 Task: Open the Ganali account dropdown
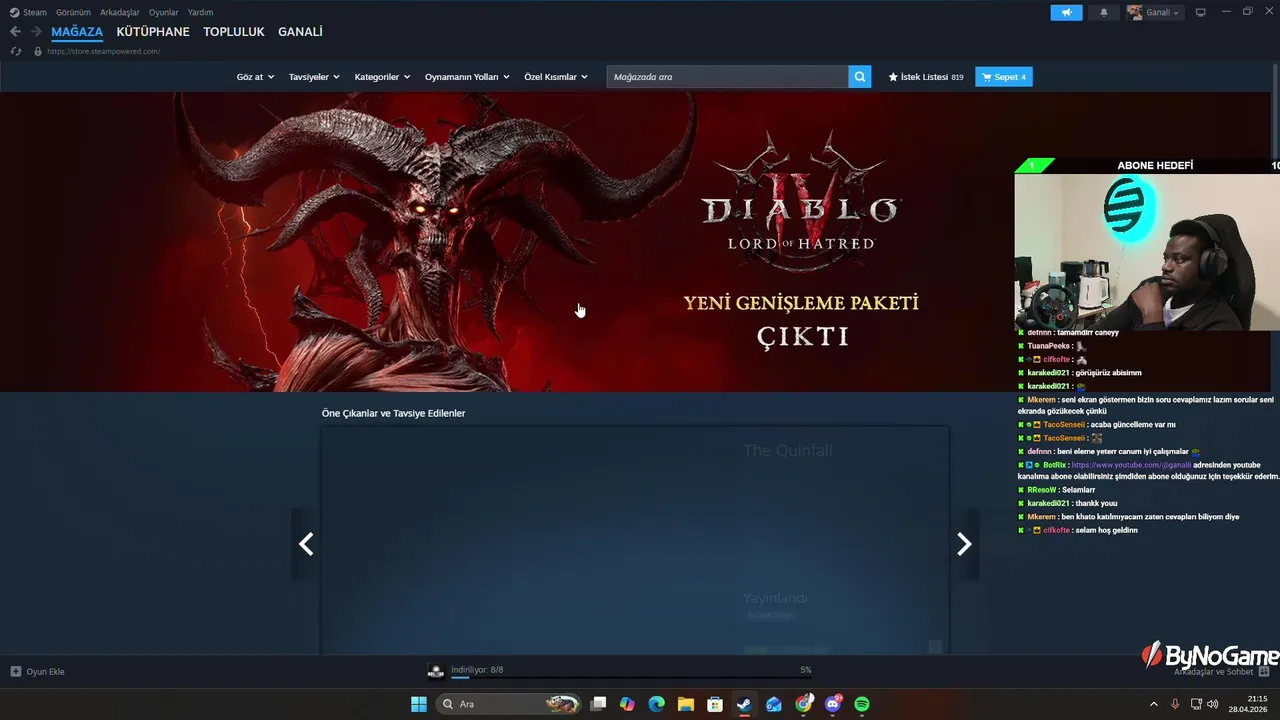pos(1154,12)
